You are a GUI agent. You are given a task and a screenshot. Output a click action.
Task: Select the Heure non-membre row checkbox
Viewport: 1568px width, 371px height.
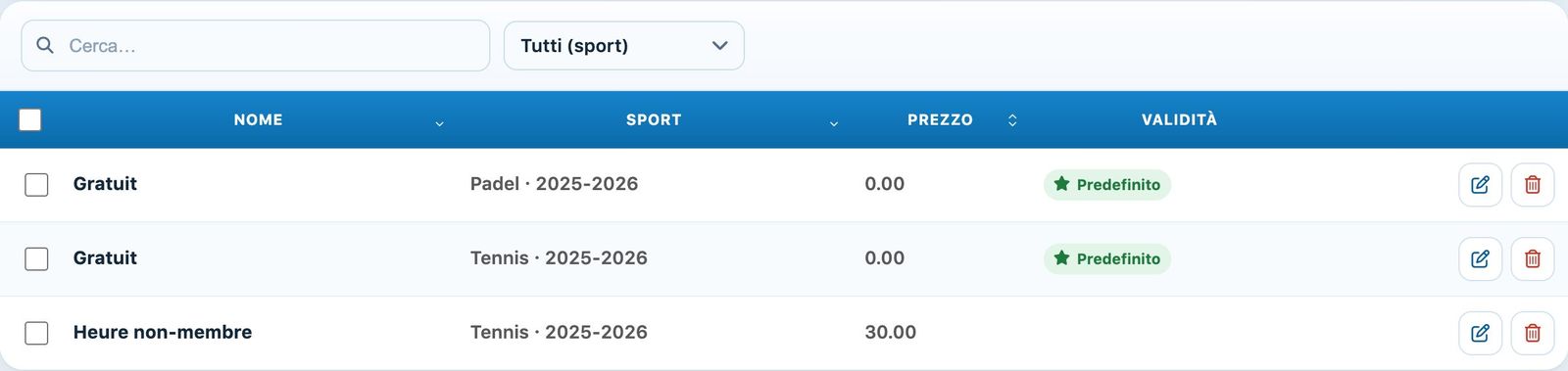[36, 333]
